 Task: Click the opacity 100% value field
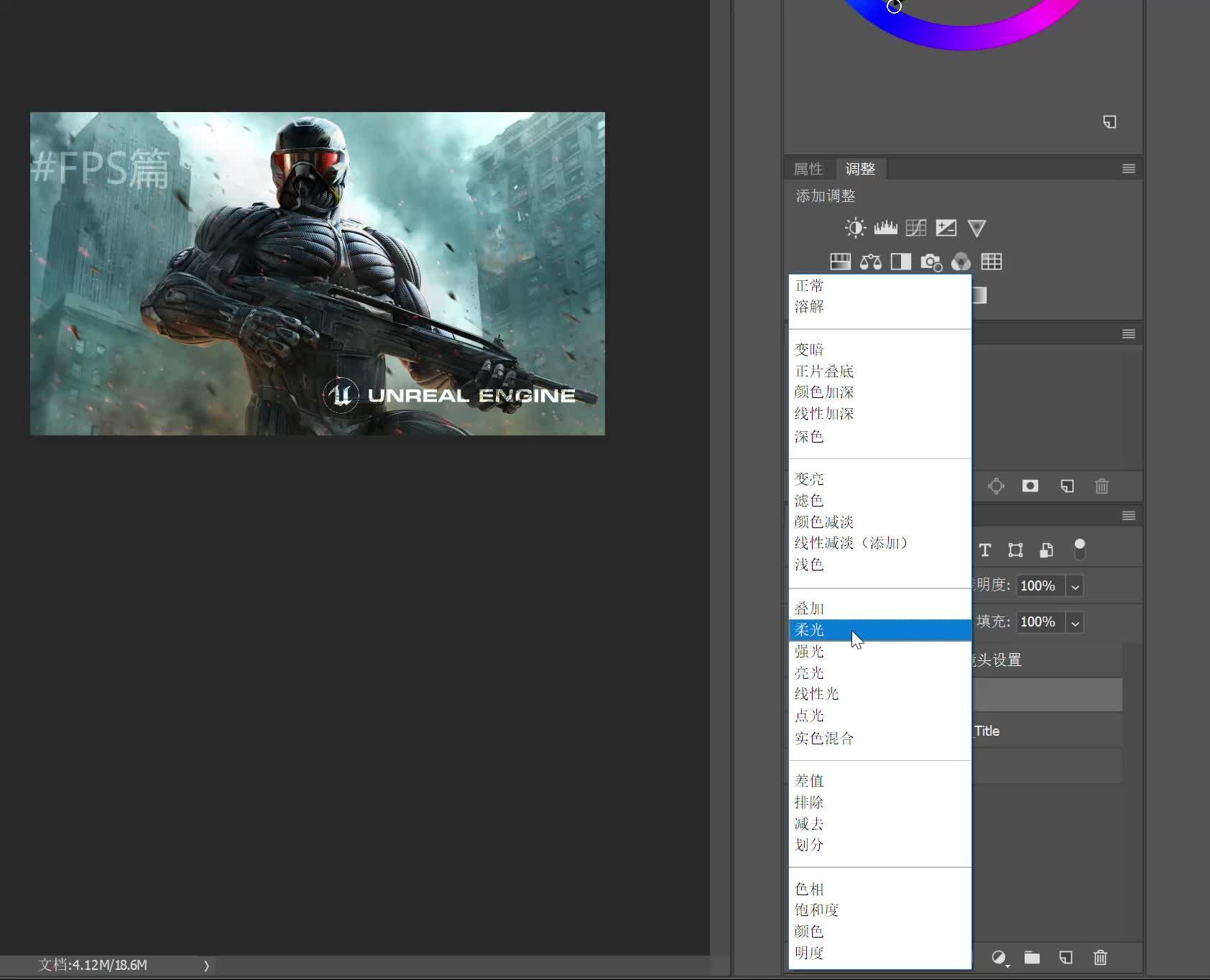[x=1040, y=586]
